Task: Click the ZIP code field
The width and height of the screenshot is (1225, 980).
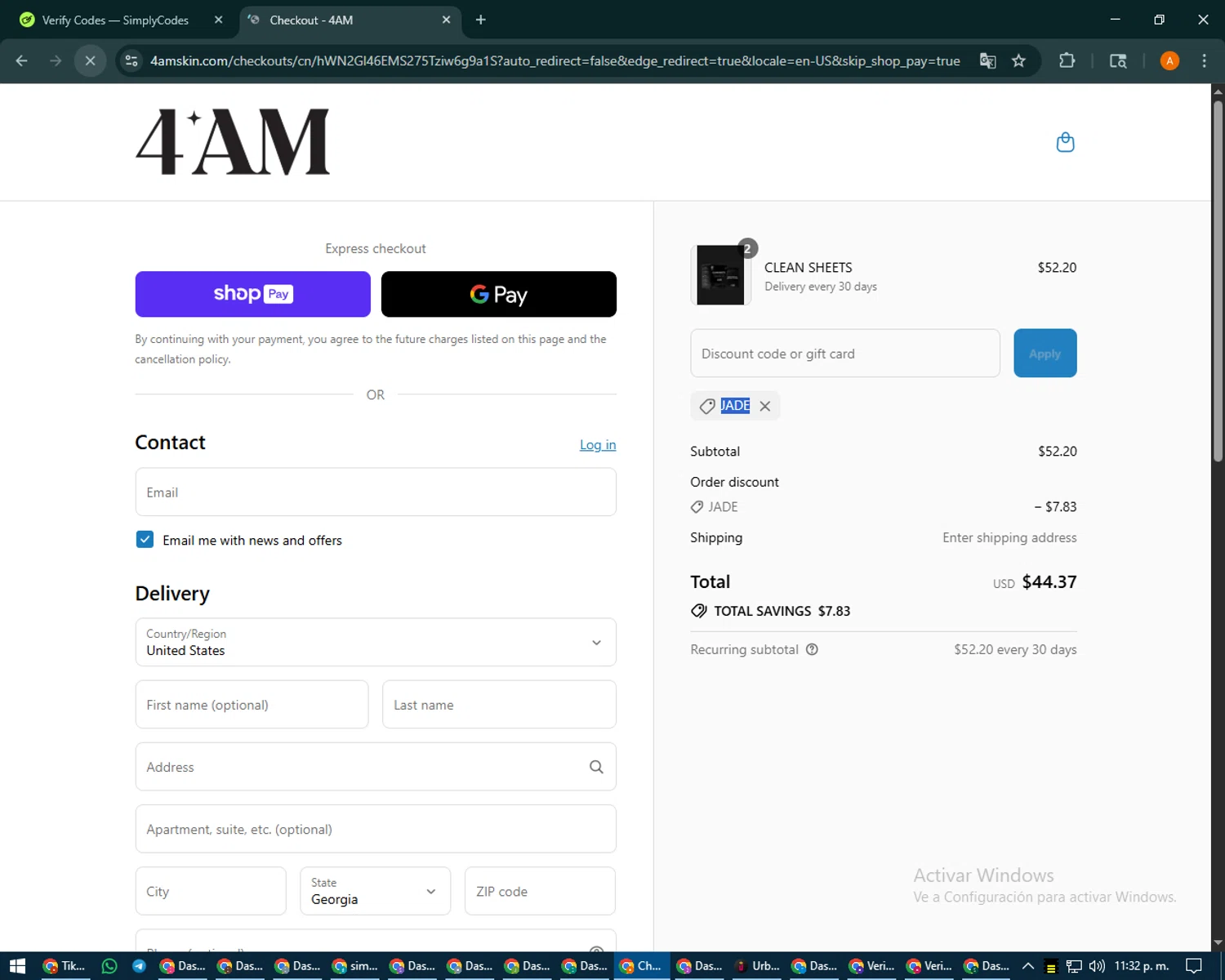Action: tap(540, 891)
